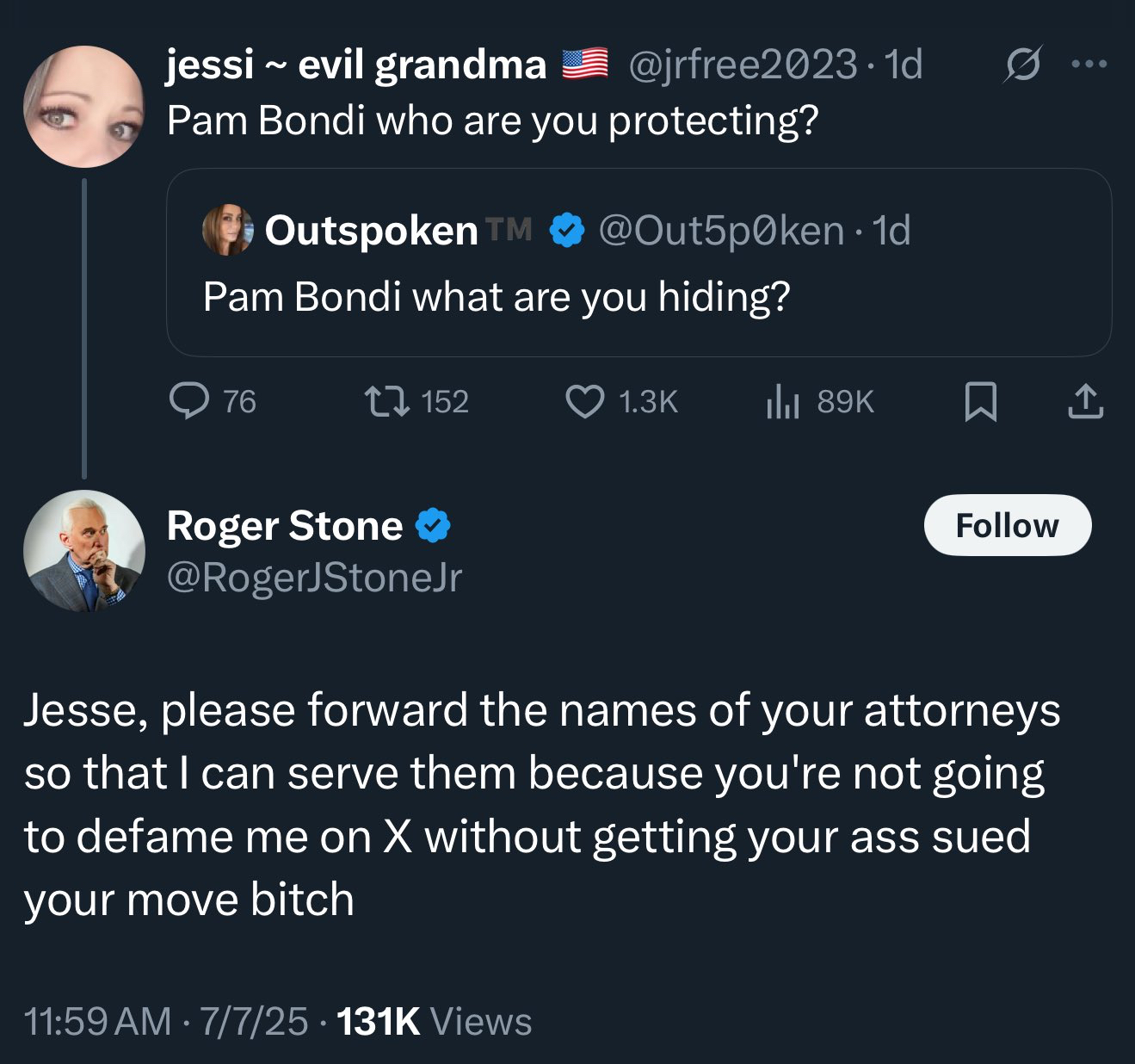
Task: Click the 131K Views count
Action: coord(434,1022)
